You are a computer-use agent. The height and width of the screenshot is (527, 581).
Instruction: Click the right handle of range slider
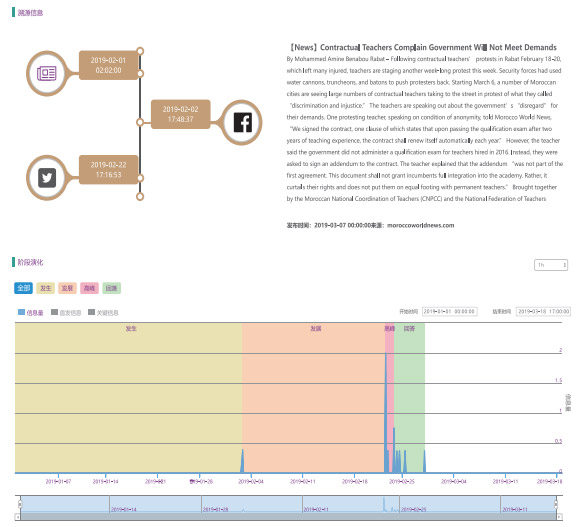(556, 504)
